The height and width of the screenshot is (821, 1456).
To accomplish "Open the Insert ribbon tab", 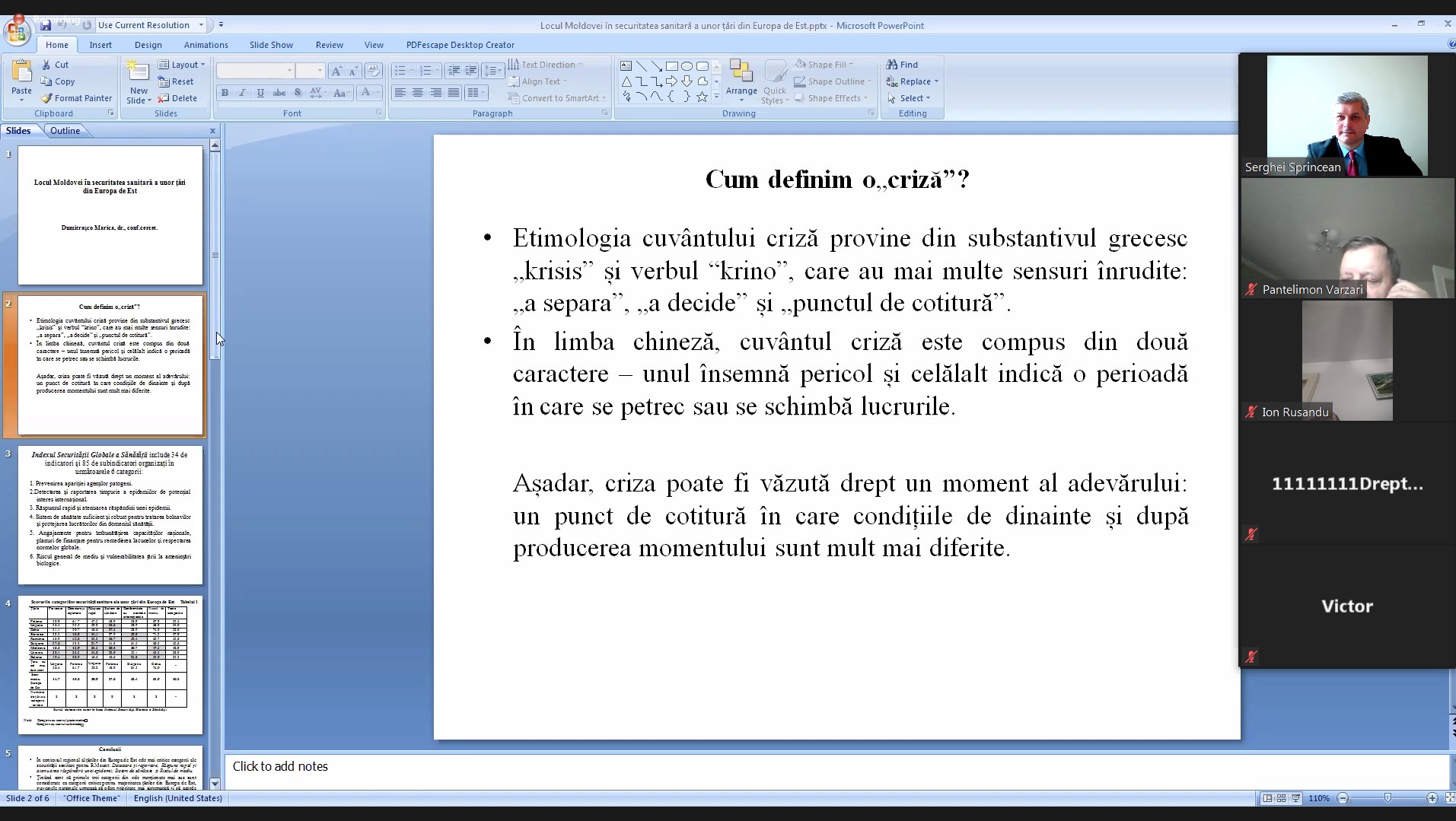I will coord(100,45).
